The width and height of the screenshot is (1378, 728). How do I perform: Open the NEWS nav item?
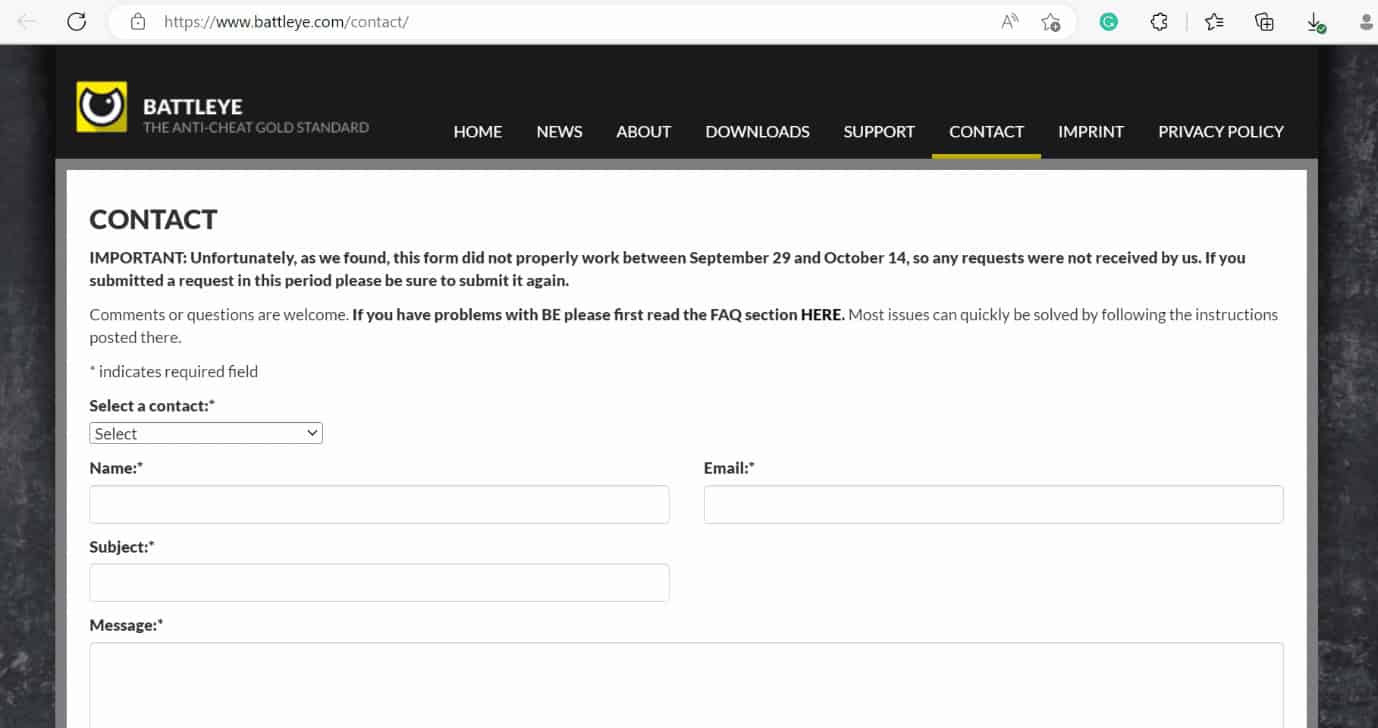click(x=559, y=131)
